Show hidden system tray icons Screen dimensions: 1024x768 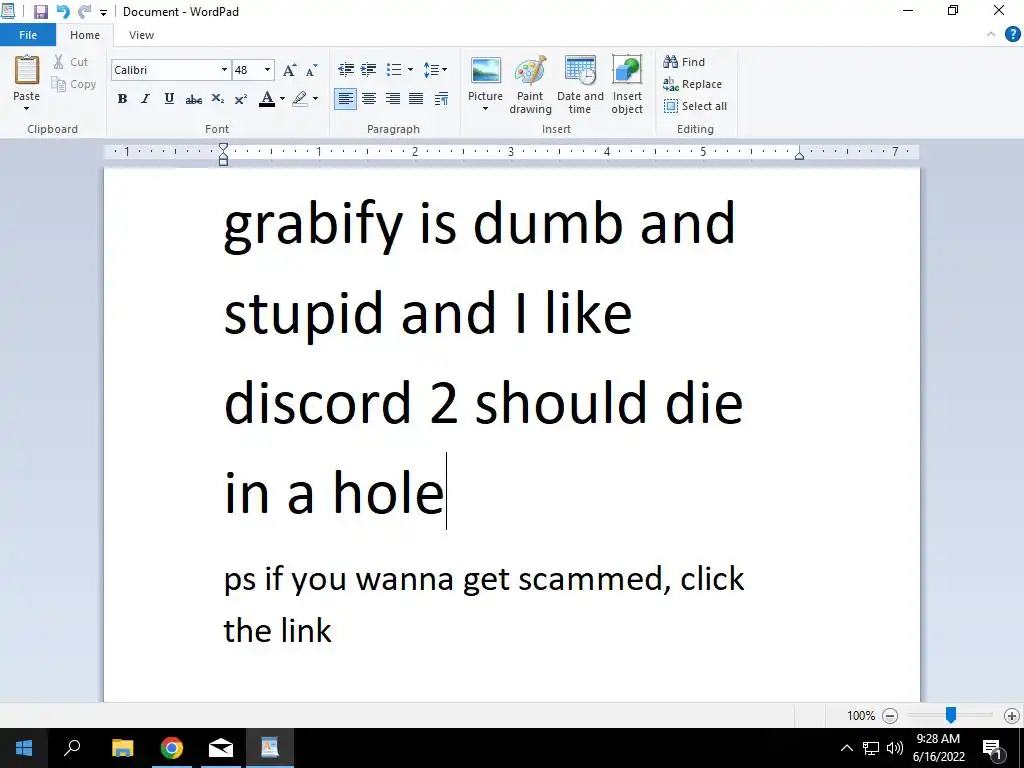click(846, 748)
